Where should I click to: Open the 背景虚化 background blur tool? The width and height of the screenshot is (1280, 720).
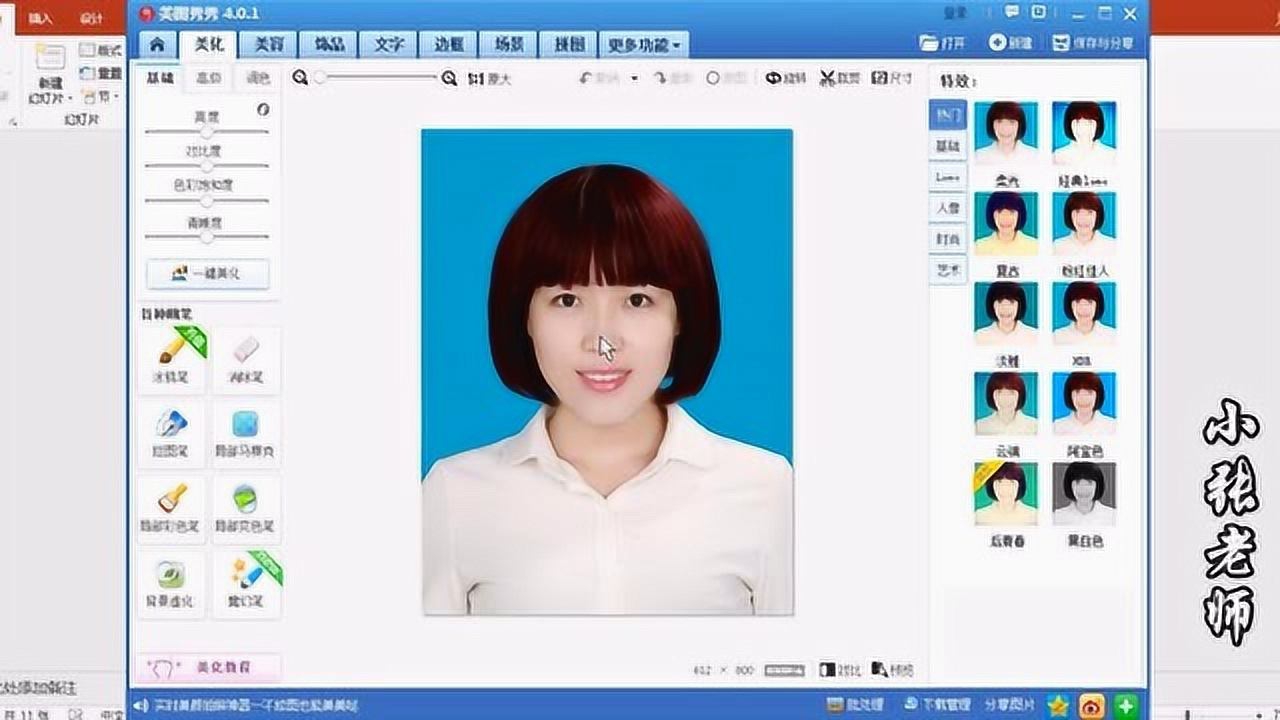pos(170,585)
